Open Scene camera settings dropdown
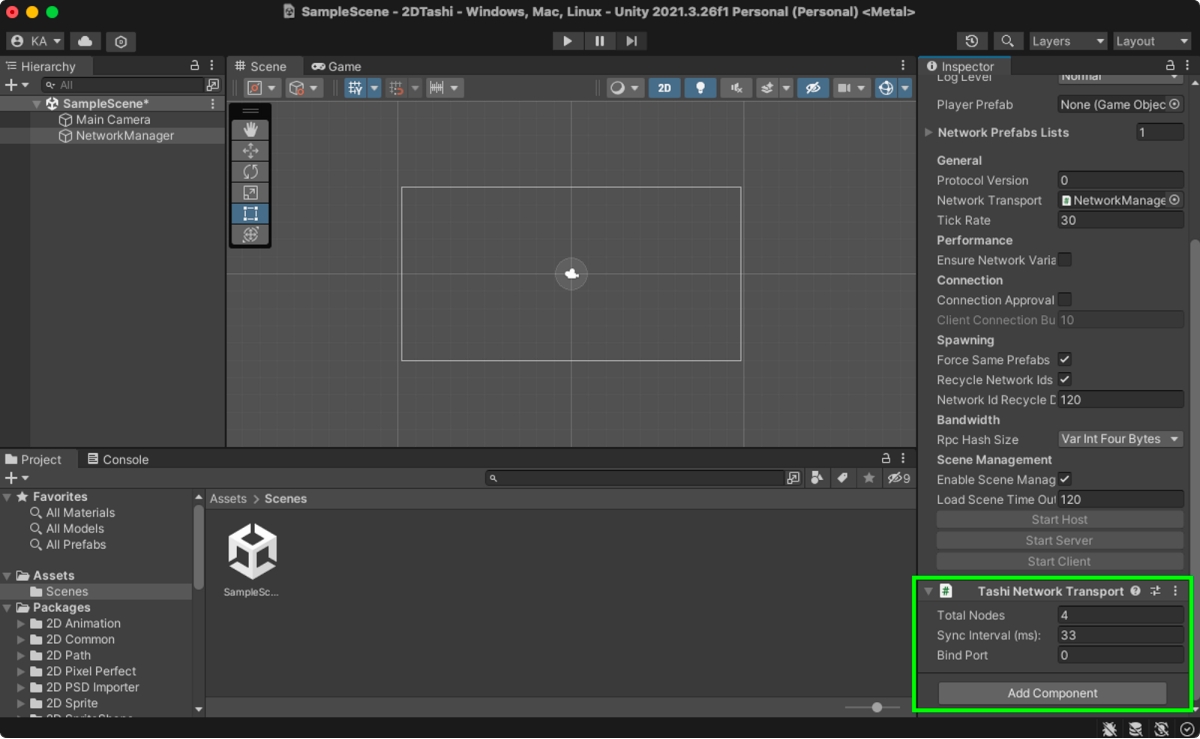The height and width of the screenshot is (739, 1200). click(x=852, y=88)
